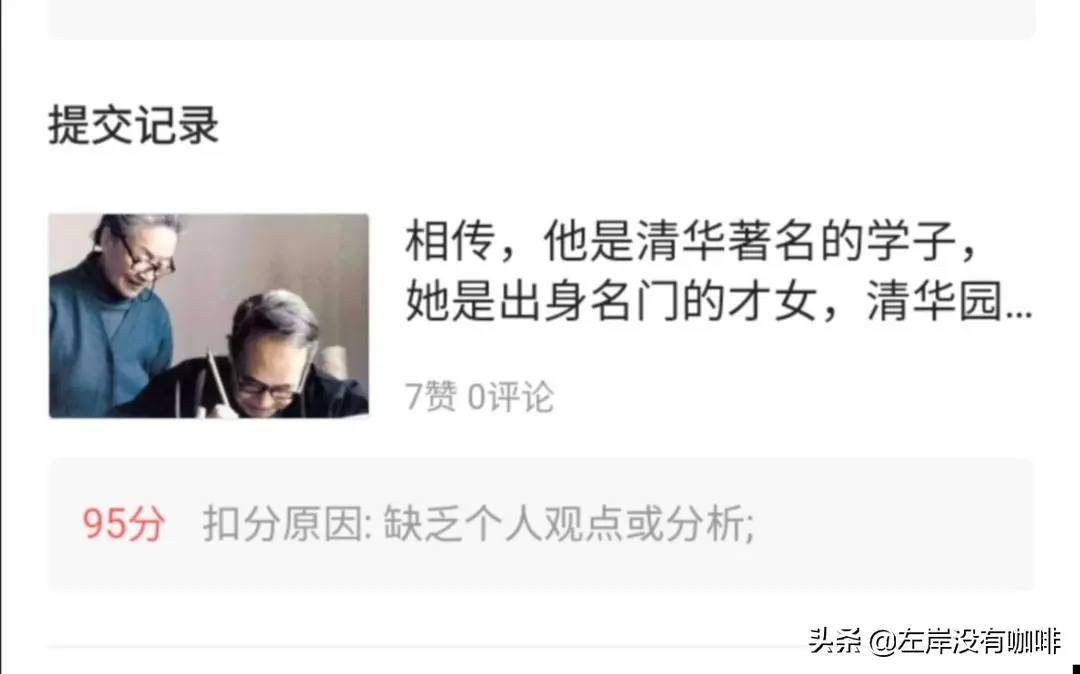Click the 清华园 text ending the title

point(935,302)
